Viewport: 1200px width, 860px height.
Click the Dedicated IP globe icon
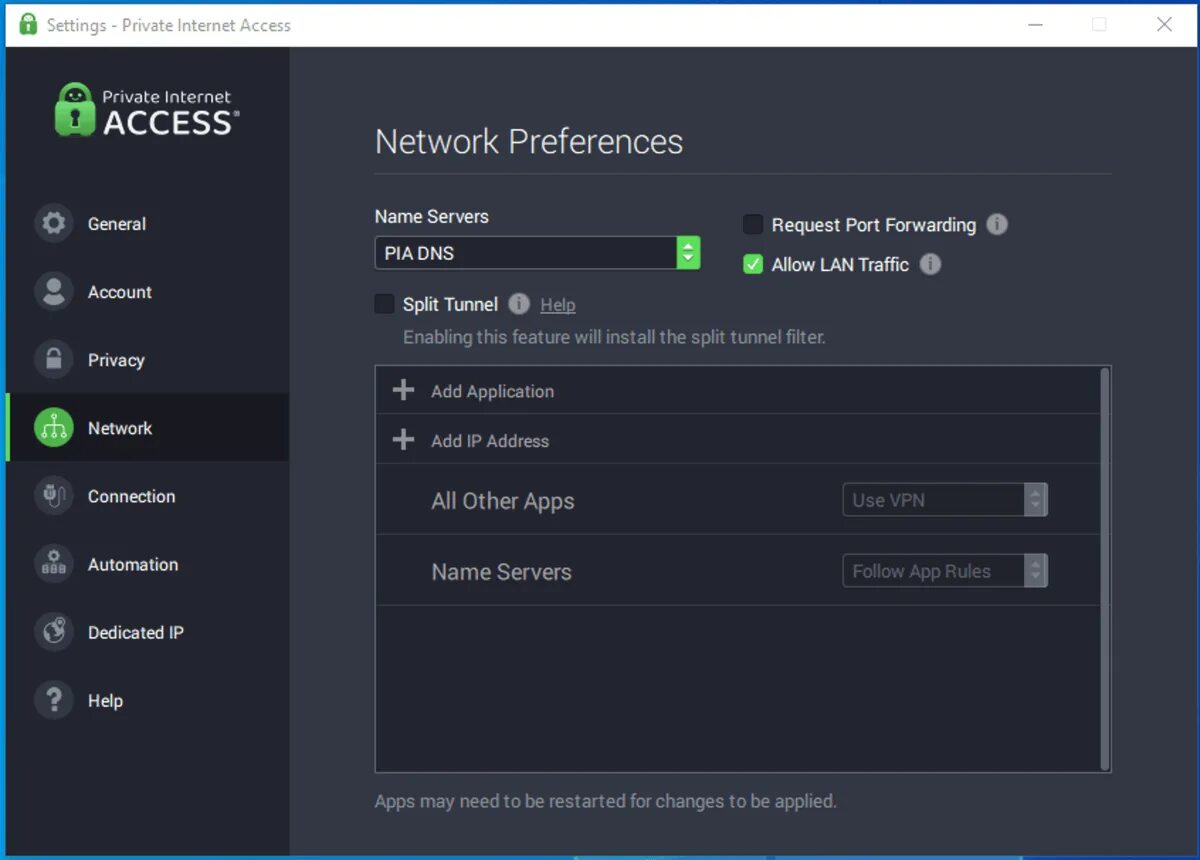[53, 632]
